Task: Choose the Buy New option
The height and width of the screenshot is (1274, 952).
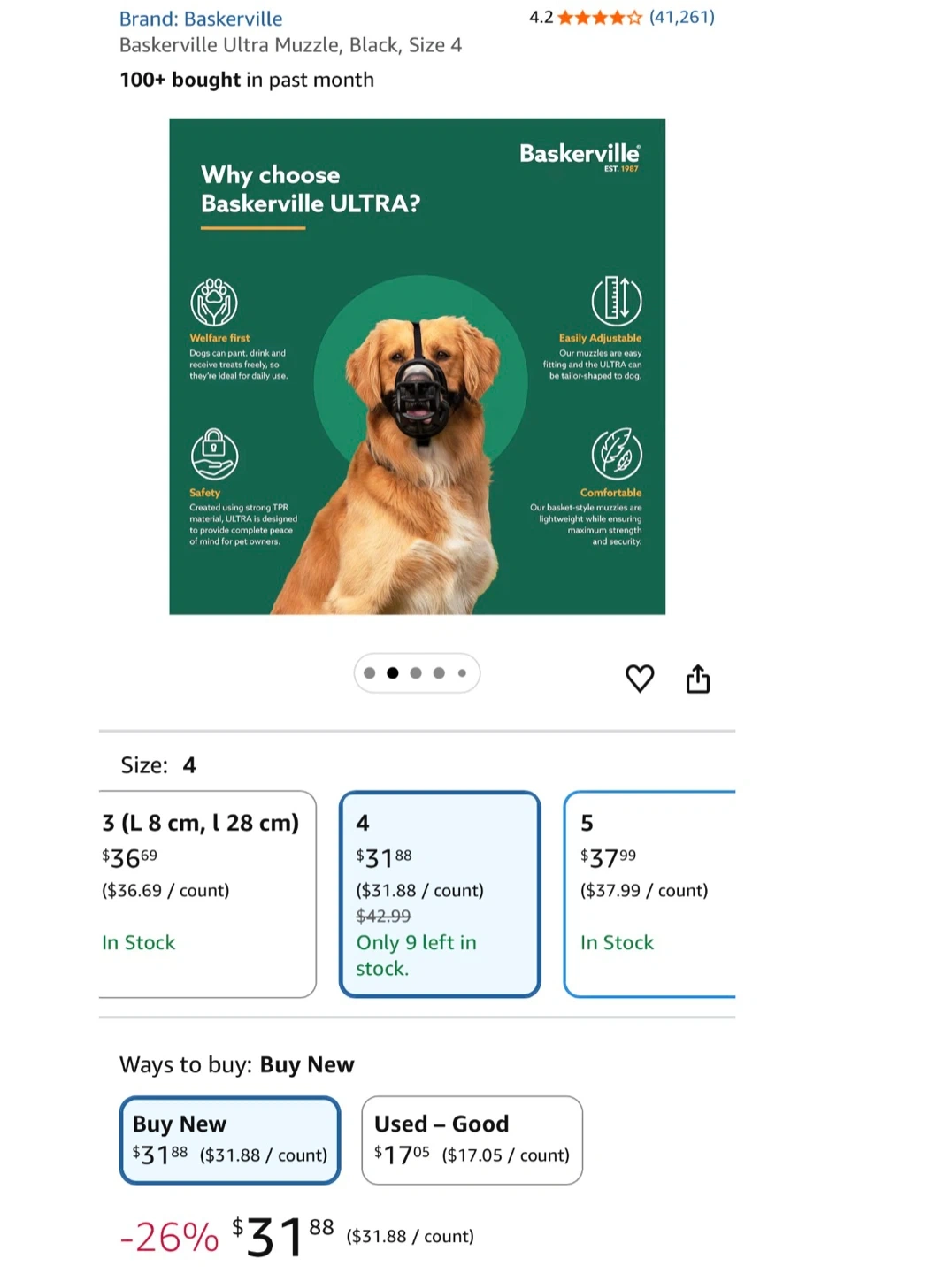Action: (230, 1140)
